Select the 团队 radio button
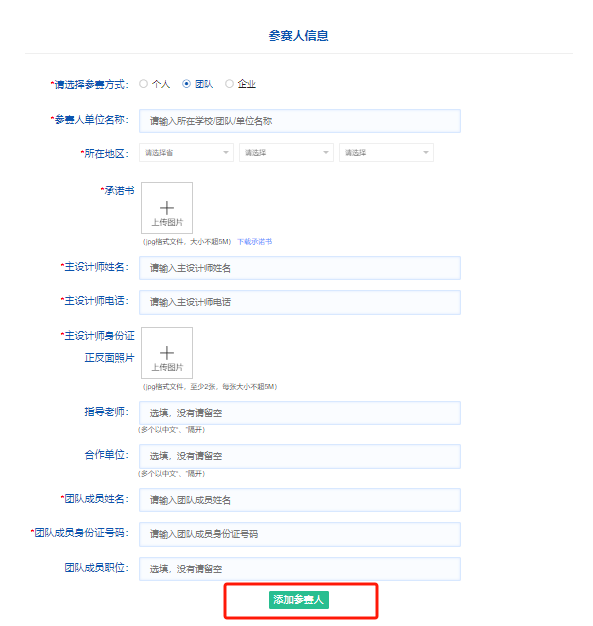This screenshot has width=593, height=626. coord(186,84)
